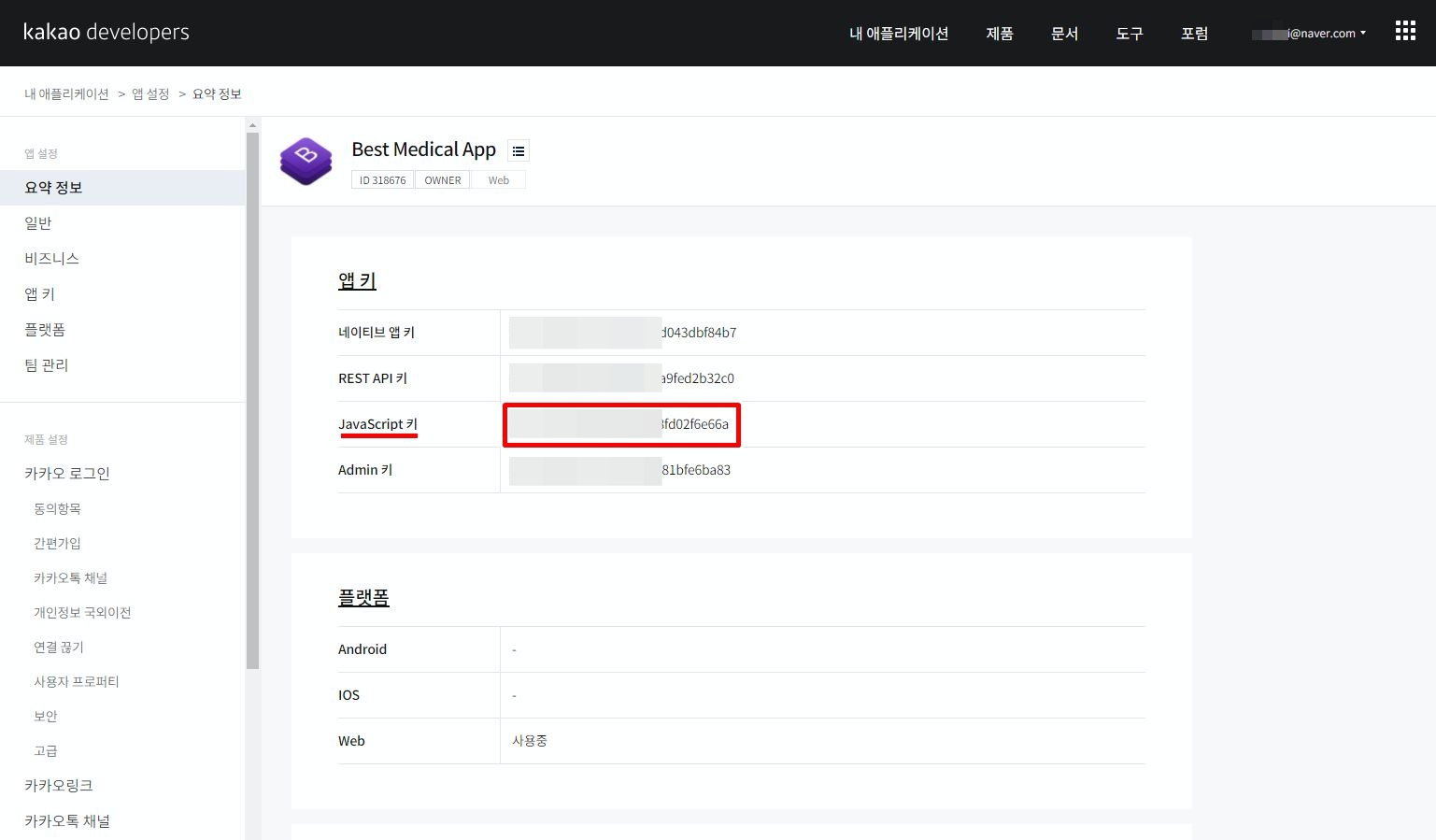
Task: Click the Best Medical App title
Action: [423, 149]
